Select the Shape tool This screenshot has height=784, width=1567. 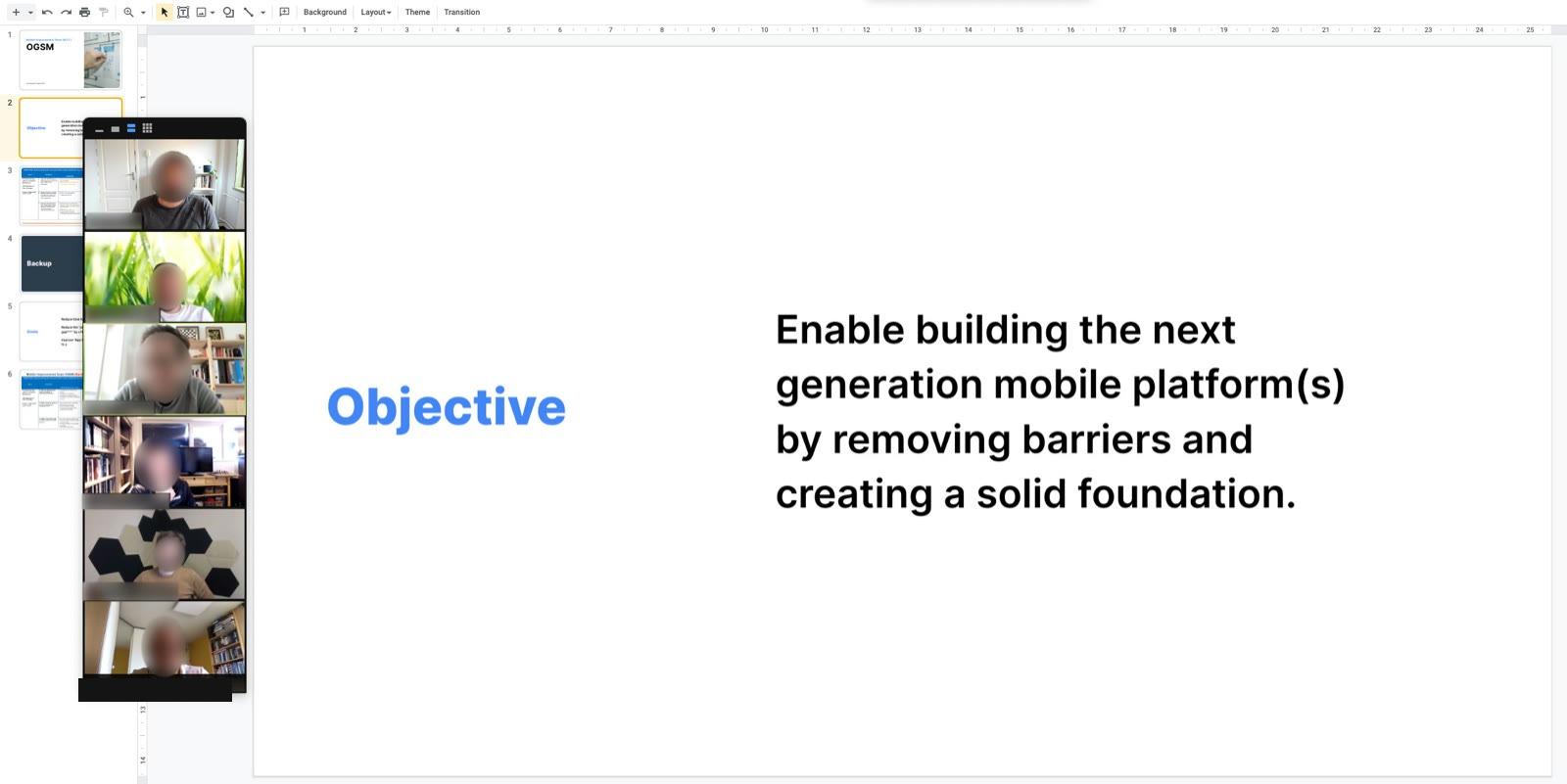point(228,12)
